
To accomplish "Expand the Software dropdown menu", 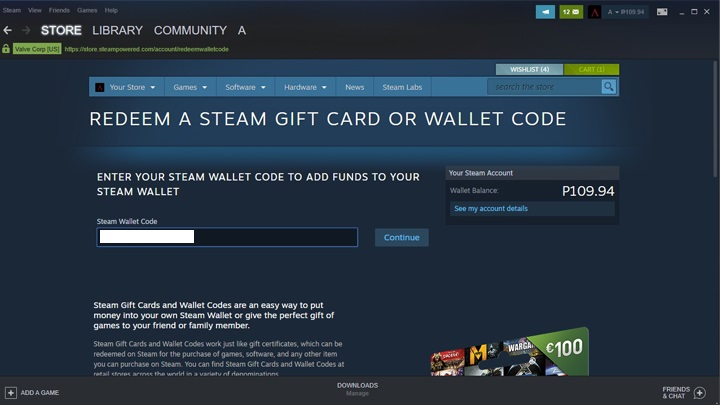I will (245, 87).
